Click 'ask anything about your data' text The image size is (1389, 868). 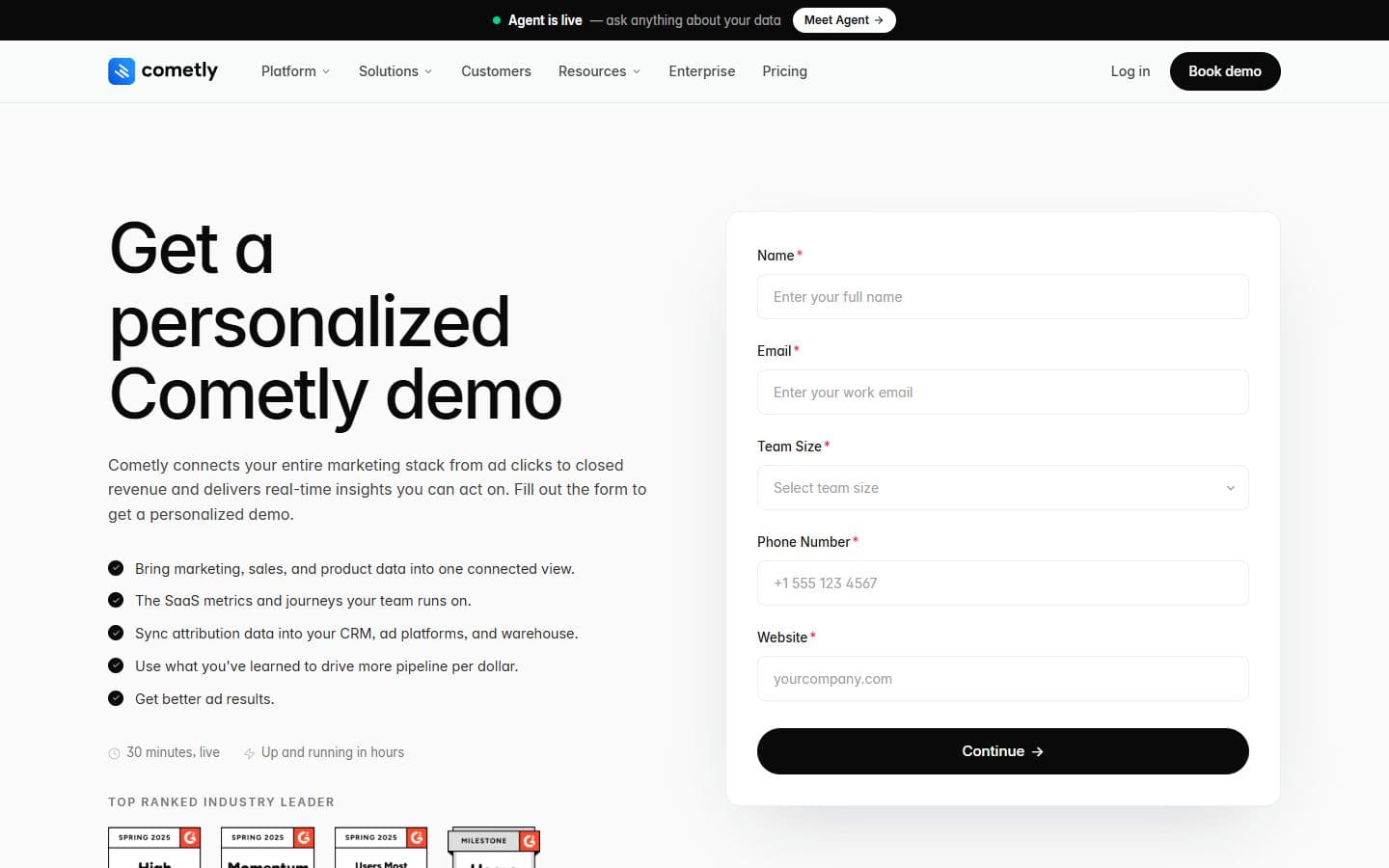click(694, 20)
